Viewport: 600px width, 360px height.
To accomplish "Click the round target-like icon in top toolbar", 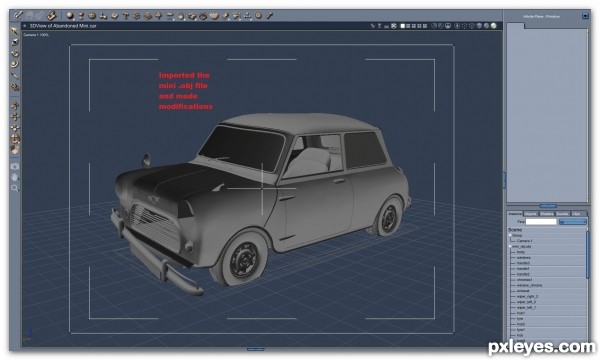I will [258, 16].
